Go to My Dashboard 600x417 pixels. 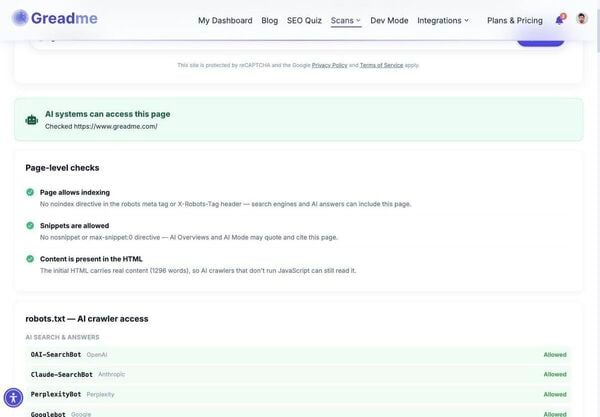(225, 21)
